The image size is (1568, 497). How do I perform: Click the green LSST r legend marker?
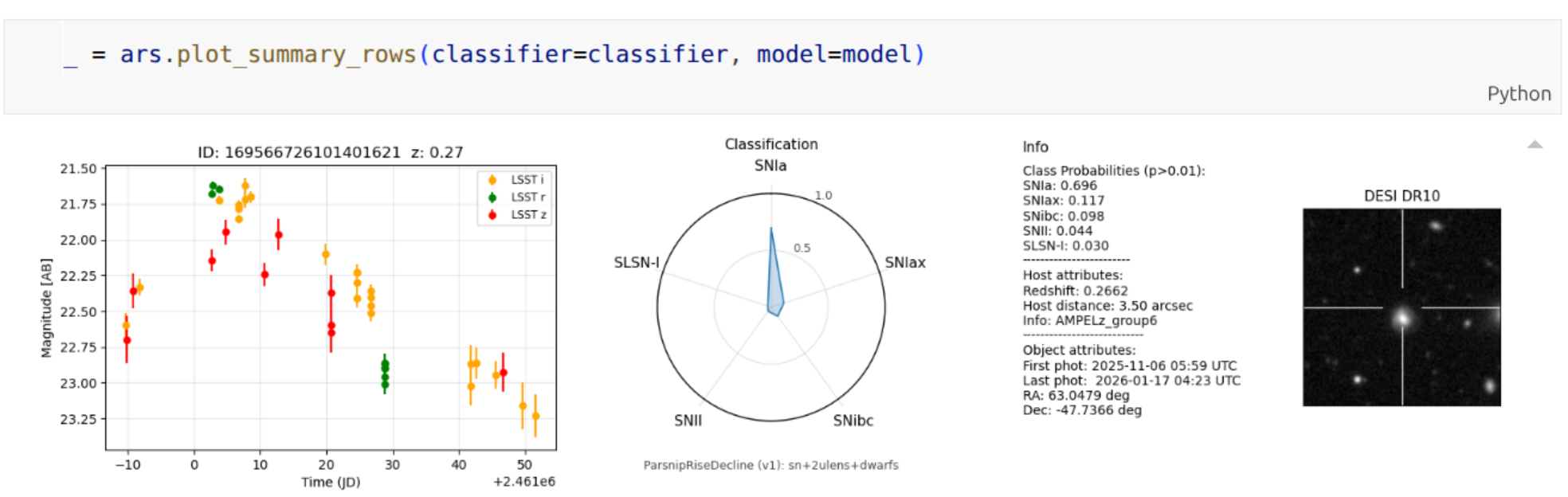coord(492,198)
